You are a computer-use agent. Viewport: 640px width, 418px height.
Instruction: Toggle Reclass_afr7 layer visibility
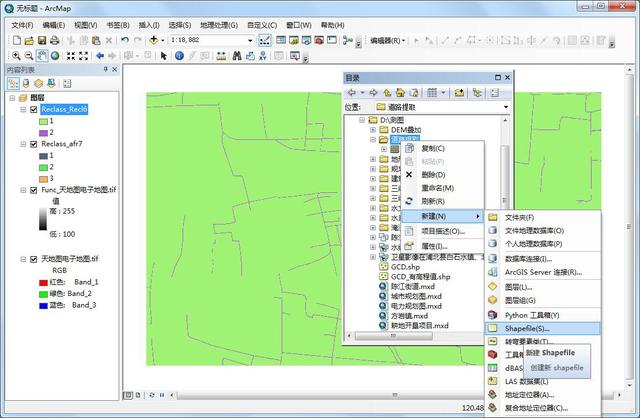(34, 144)
